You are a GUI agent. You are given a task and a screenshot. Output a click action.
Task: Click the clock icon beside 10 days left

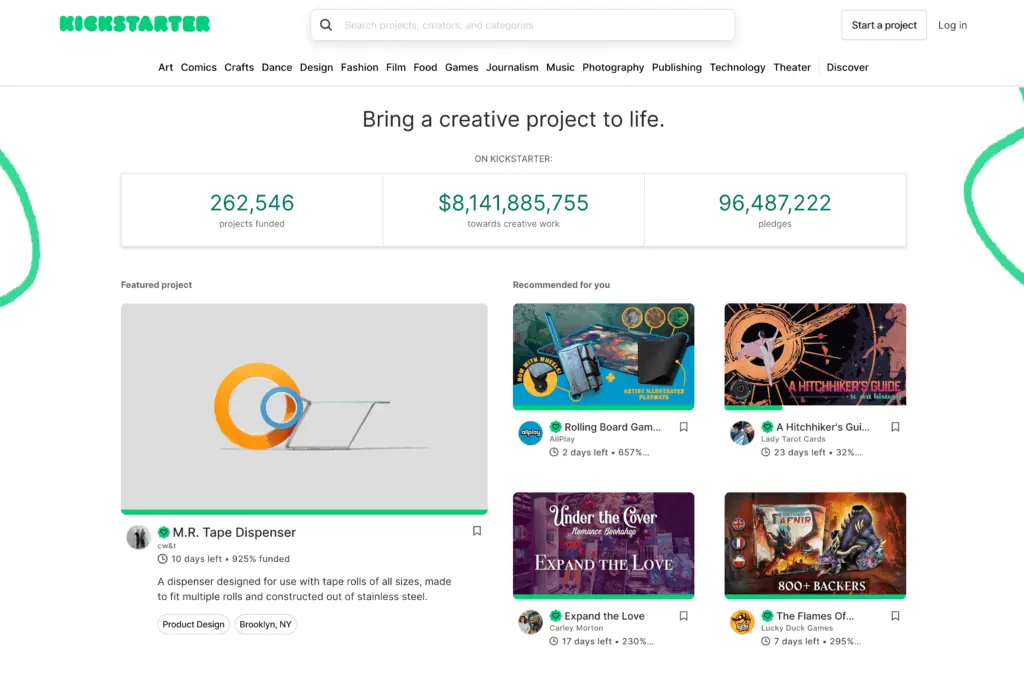coord(163,559)
